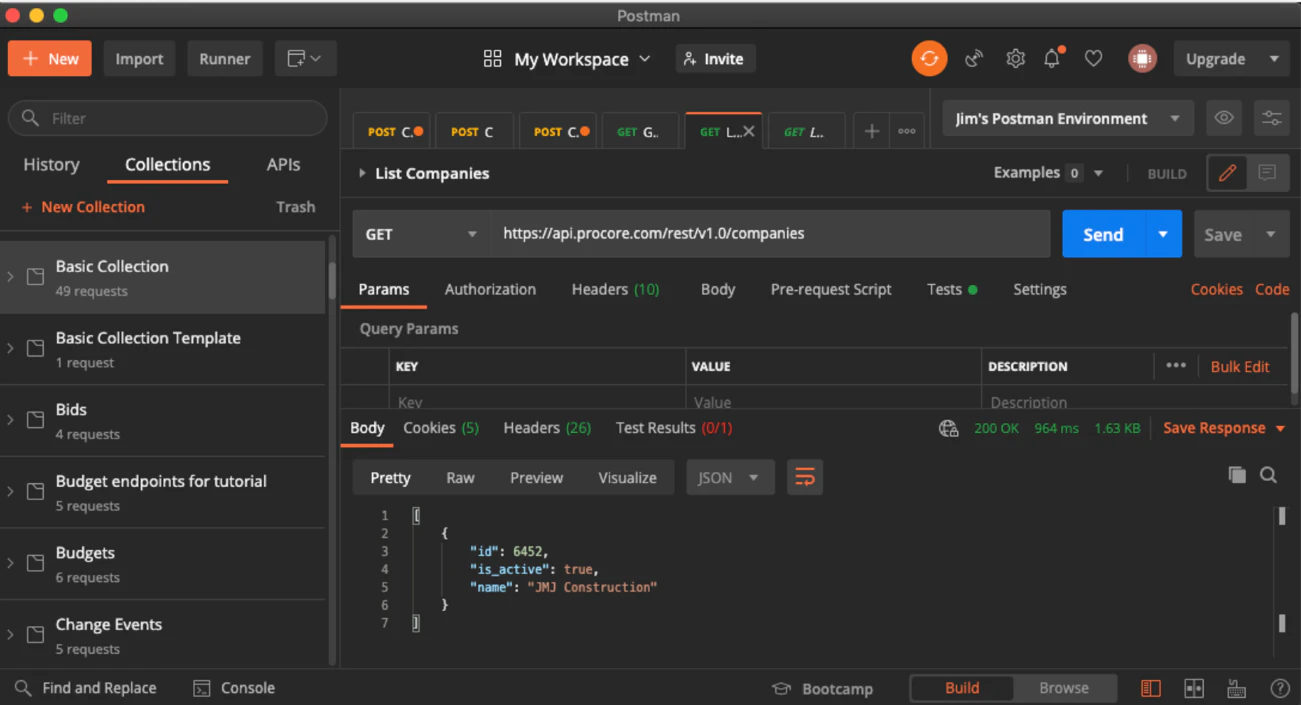Click the blue Send button
Image resolution: width=1301 pixels, height=705 pixels.
(x=1103, y=234)
